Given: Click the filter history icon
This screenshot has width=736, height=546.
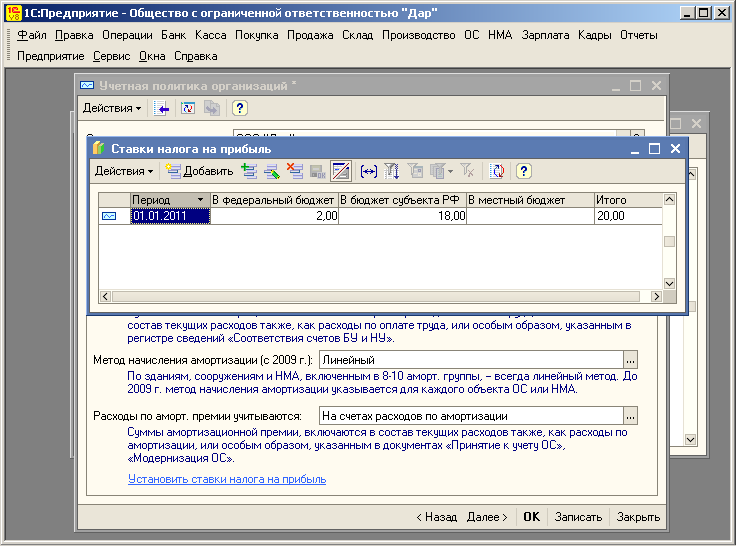Looking at the screenshot, I should pyautogui.click(x=437, y=171).
